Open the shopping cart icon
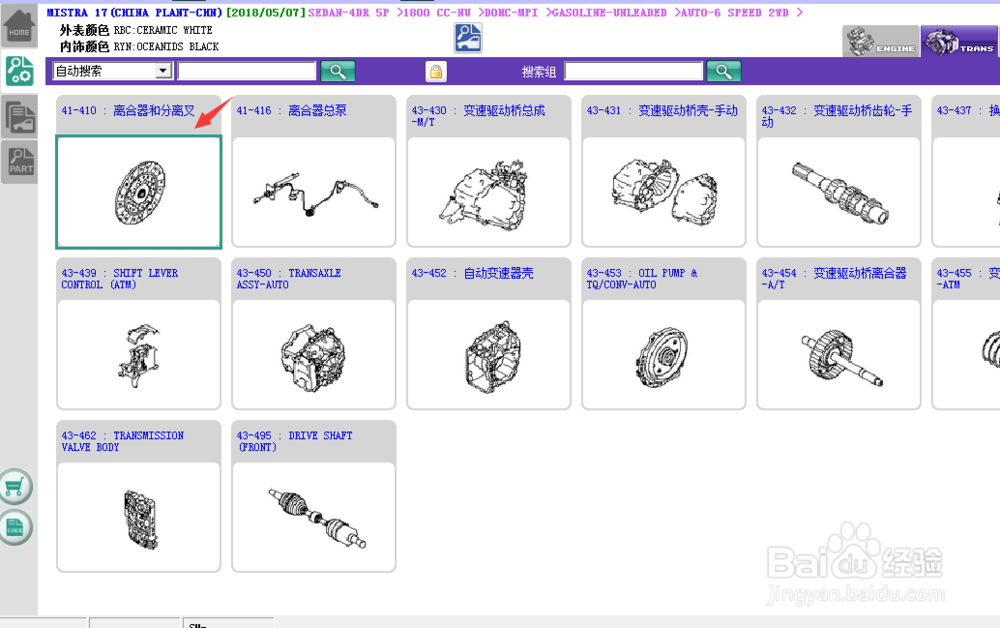 pos(15,487)
